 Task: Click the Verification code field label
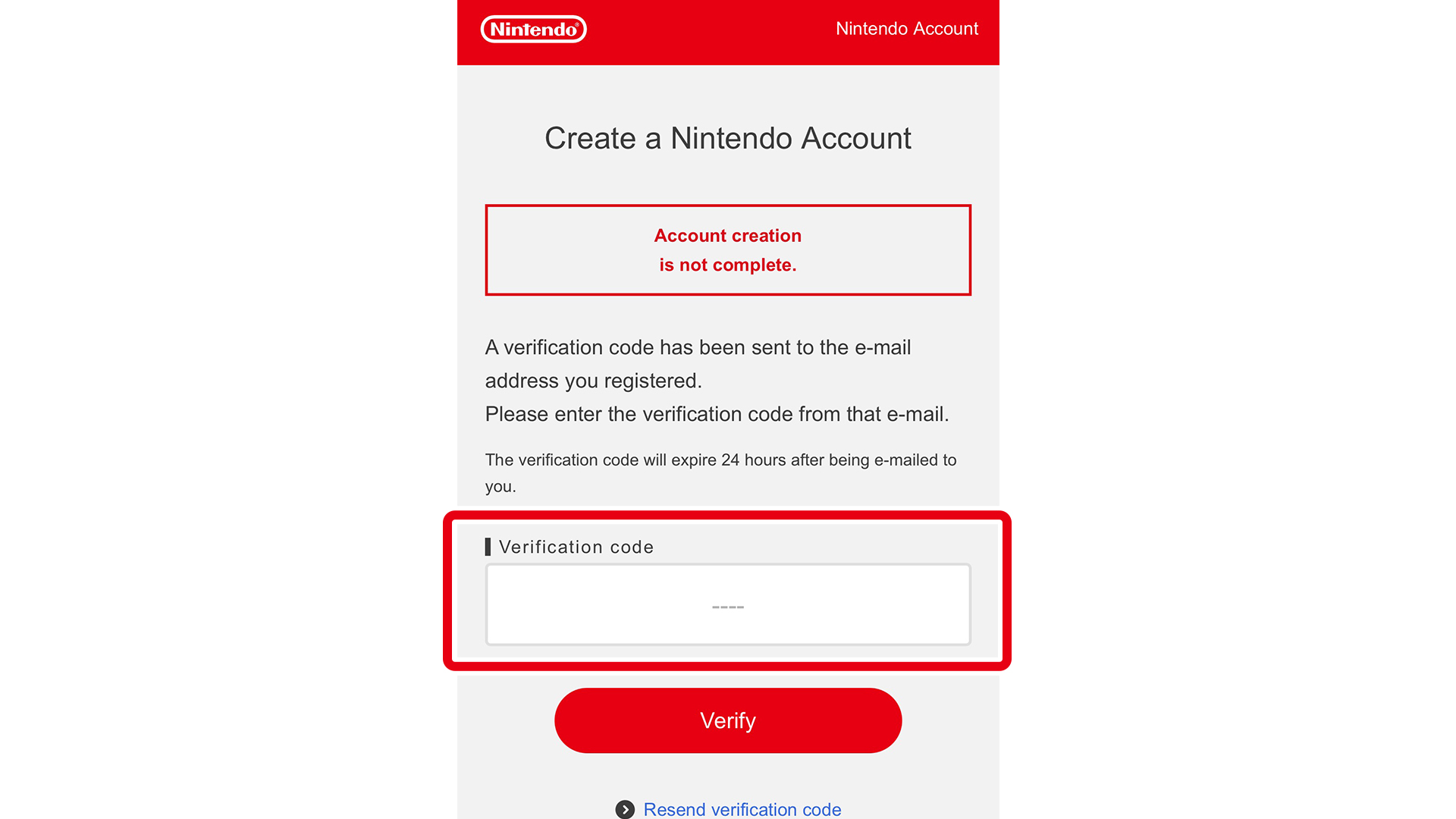click(x=576, y=547)
